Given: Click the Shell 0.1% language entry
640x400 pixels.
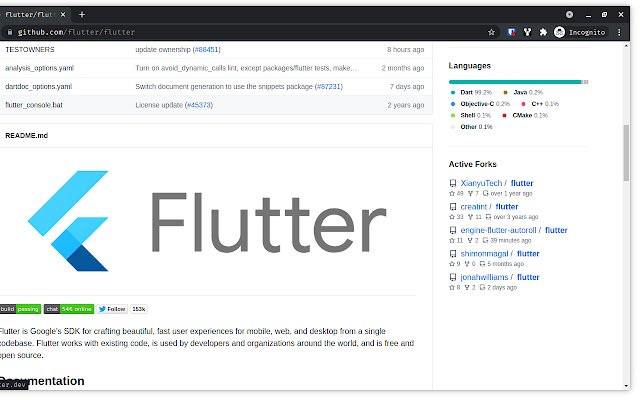Looking at the screenshot, I should pyautogui.click(x=471, y=115).
